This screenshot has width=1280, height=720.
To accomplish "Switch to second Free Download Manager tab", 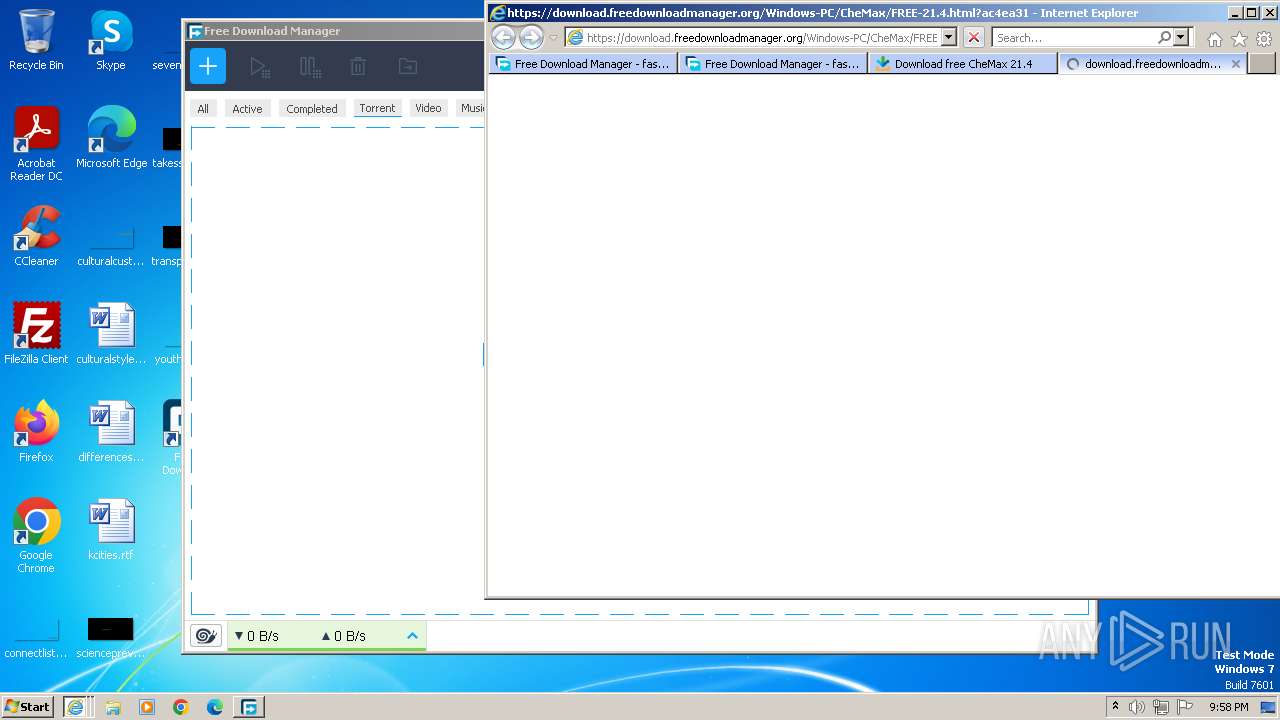I will point(773,64).
